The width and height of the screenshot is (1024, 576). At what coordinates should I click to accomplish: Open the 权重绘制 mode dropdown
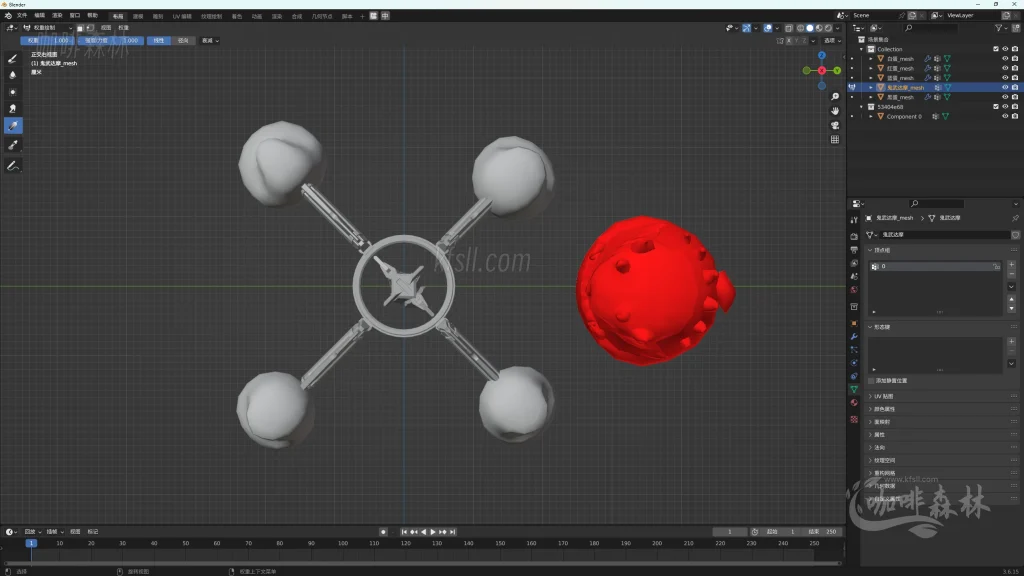(x=48, y=28)
